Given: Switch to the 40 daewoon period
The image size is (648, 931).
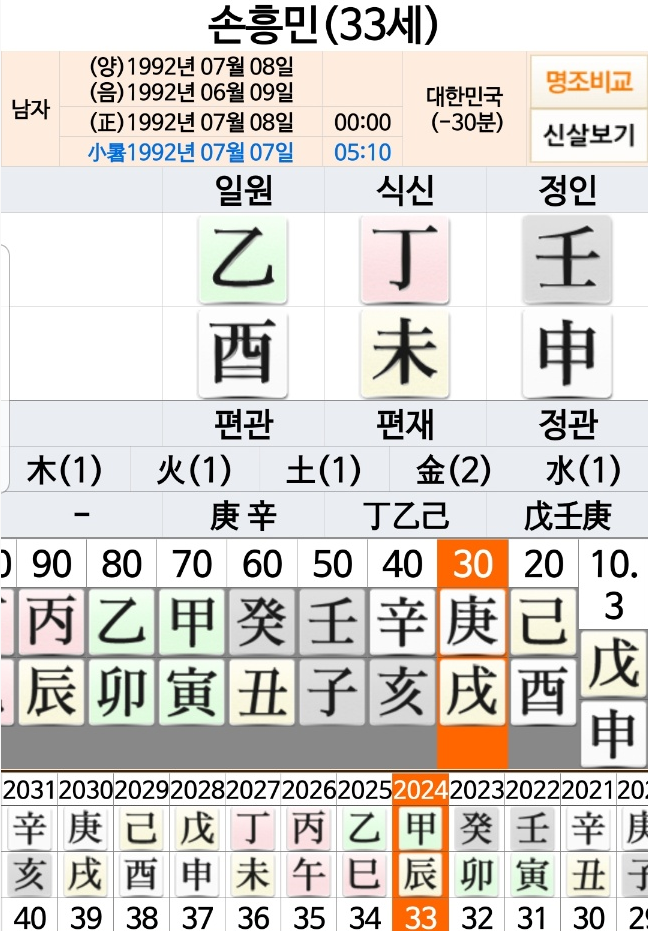Looking at the screenshot, I should (x=403, y=563).
